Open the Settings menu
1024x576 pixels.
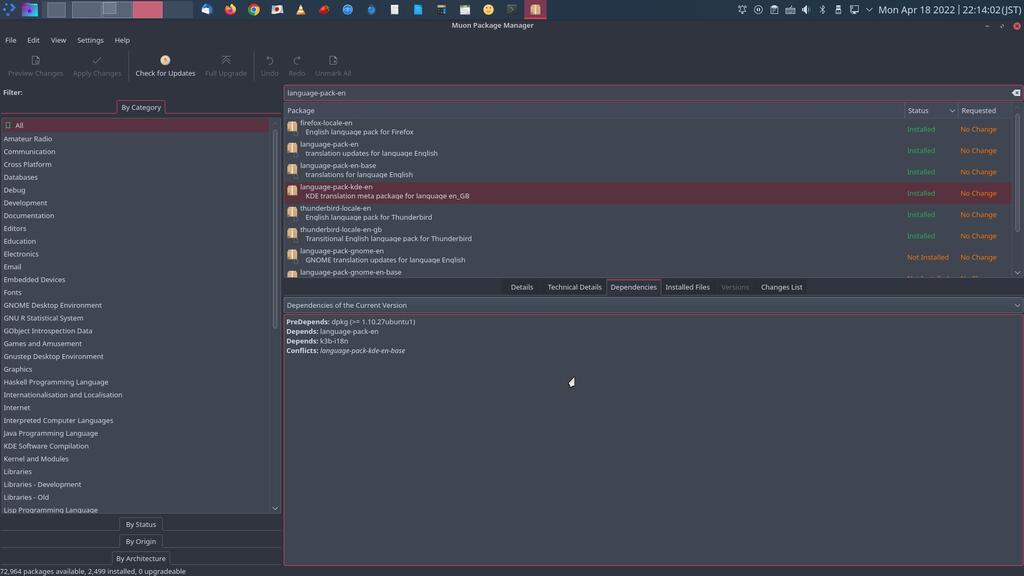pos(90,40)
